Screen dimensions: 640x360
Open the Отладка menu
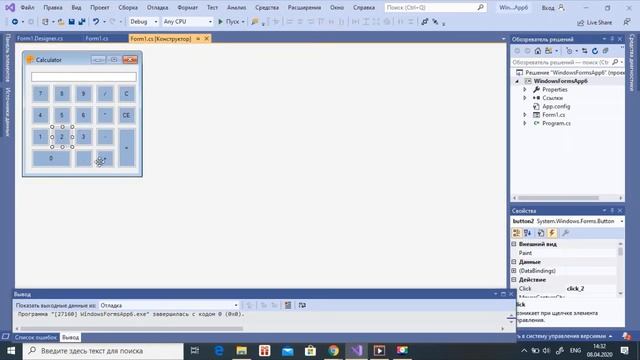(x=158, y=7)
